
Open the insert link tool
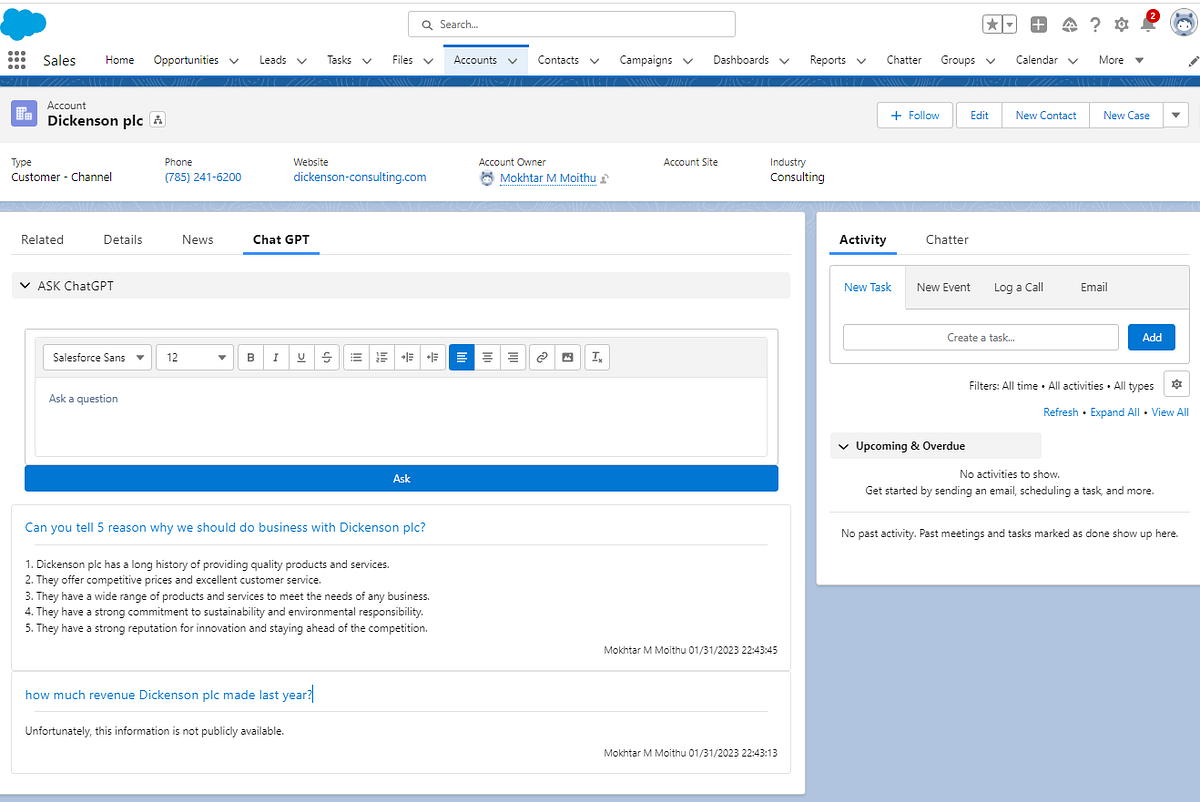[541, 357]
